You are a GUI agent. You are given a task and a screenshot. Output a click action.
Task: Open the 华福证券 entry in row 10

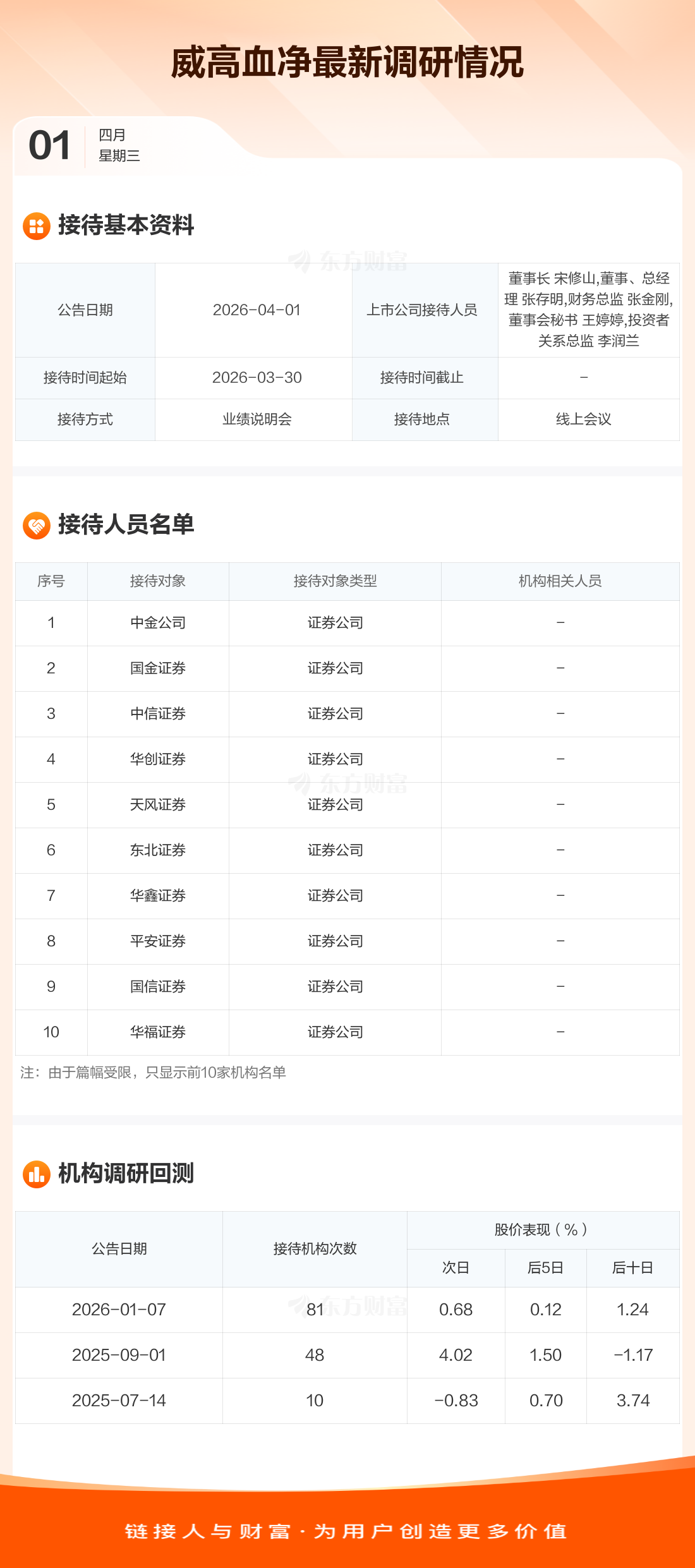click(x=158, y=1032)
